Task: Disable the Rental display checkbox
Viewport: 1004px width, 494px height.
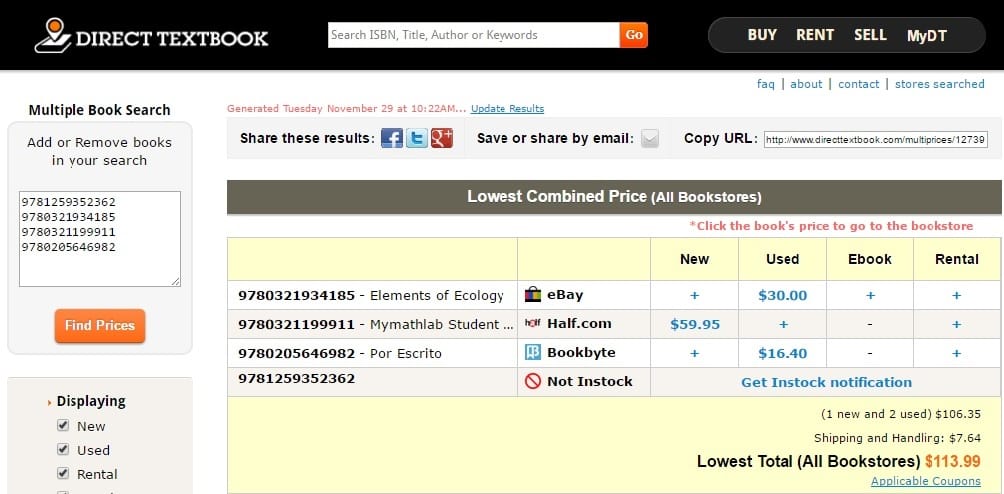Action: [x=63, y=474]
